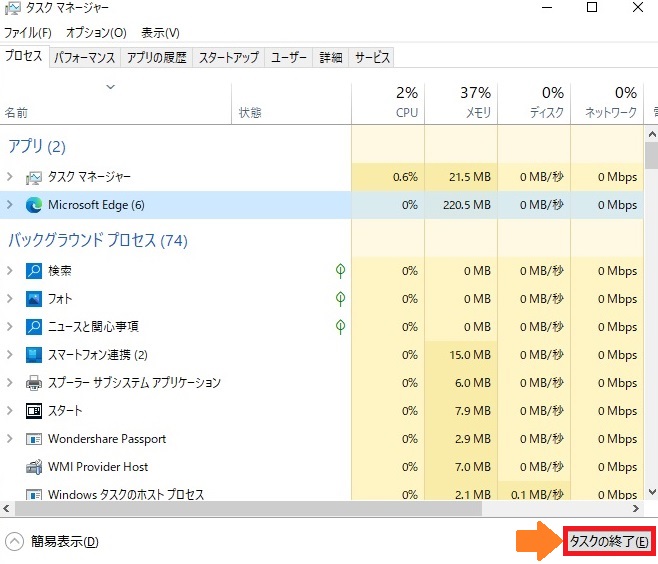
Task: Switch to the ユーザー tab
Action: coord(288,57)
